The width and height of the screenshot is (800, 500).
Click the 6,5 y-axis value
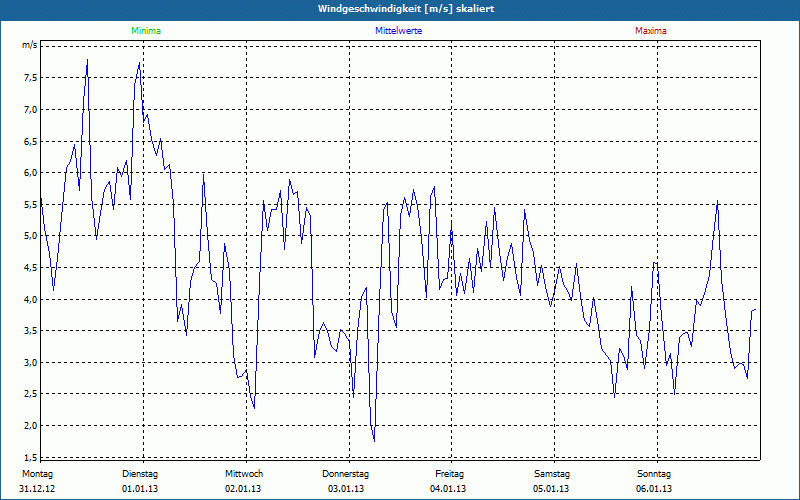point(30,141)
